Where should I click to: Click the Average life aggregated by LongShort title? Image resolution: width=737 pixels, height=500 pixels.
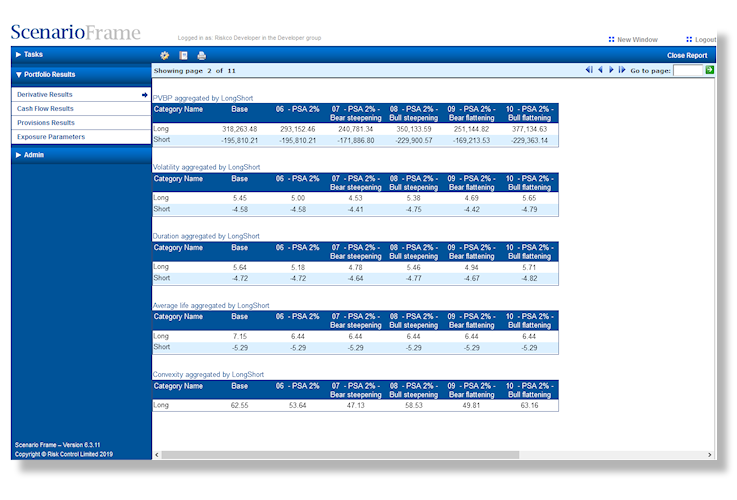pyautogui.click(x=211, y=305)
